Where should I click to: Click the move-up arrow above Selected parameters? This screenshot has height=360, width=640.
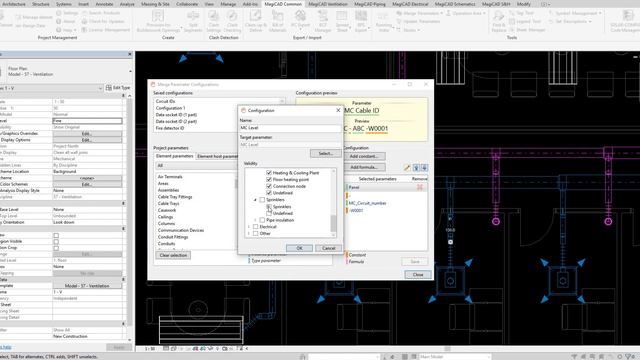[x=416, y=168]
